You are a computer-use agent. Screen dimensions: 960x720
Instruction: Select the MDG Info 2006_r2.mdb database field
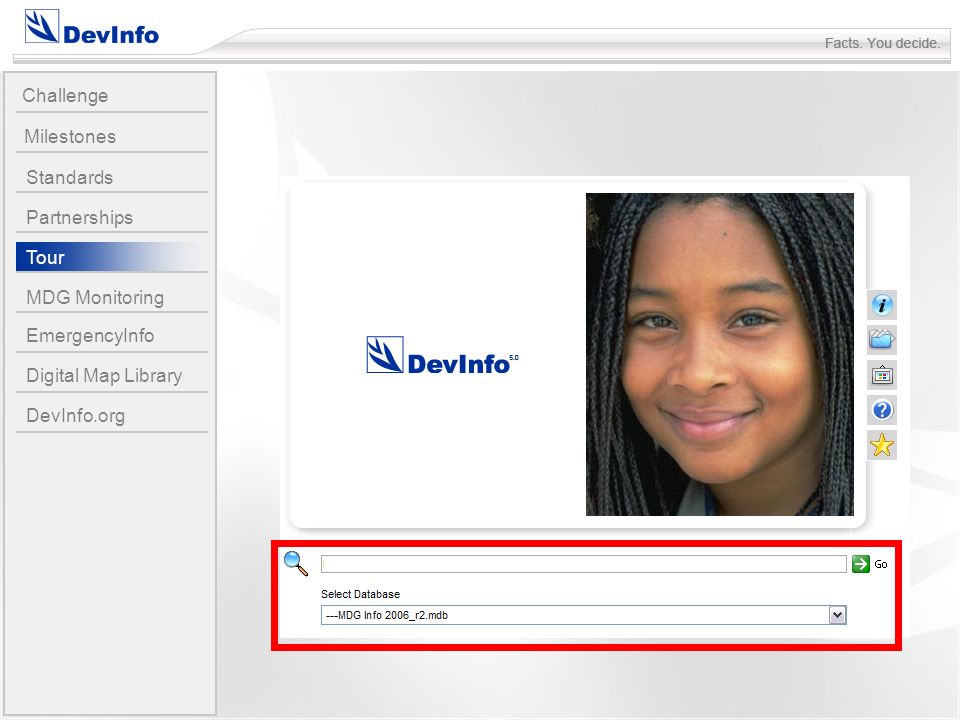(583, 615)
